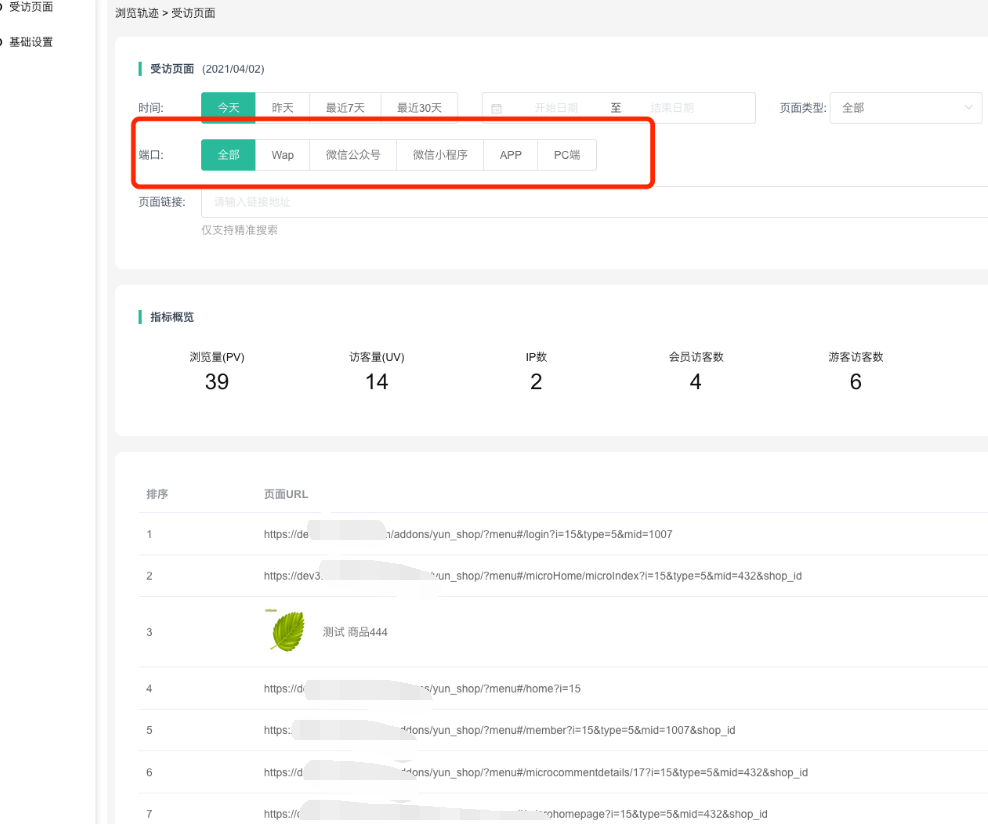Select the 全部 port filter

pyautogui.click(x=228, y=155)
